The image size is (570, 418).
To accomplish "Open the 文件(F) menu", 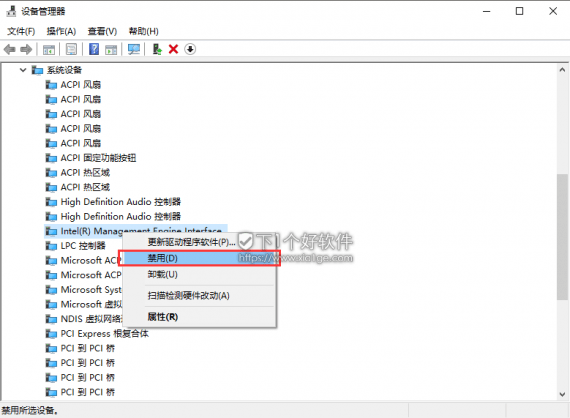I will click(x=21, y=31).
